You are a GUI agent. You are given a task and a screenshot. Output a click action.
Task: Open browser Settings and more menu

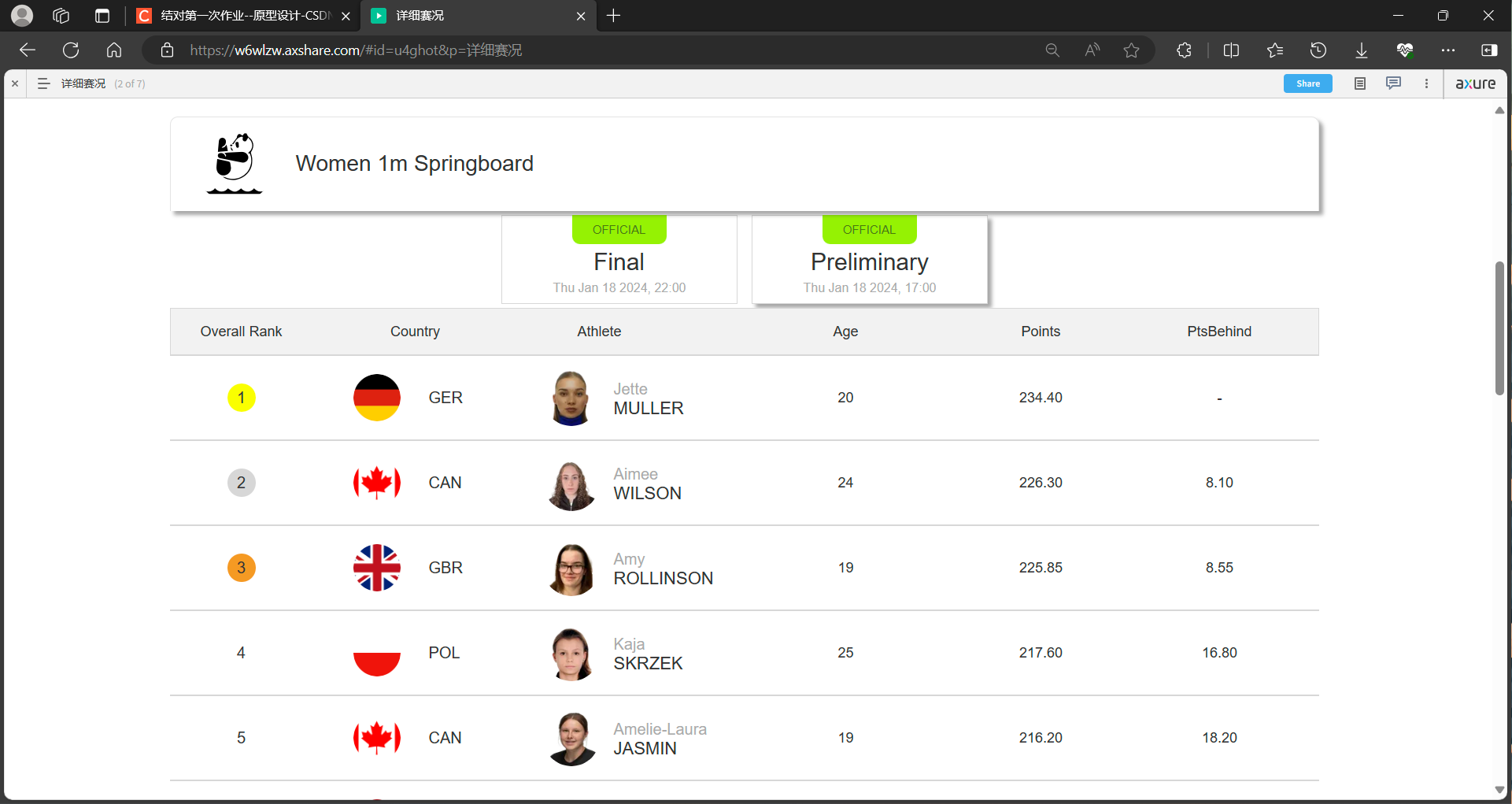click(x=1448, y=50)
